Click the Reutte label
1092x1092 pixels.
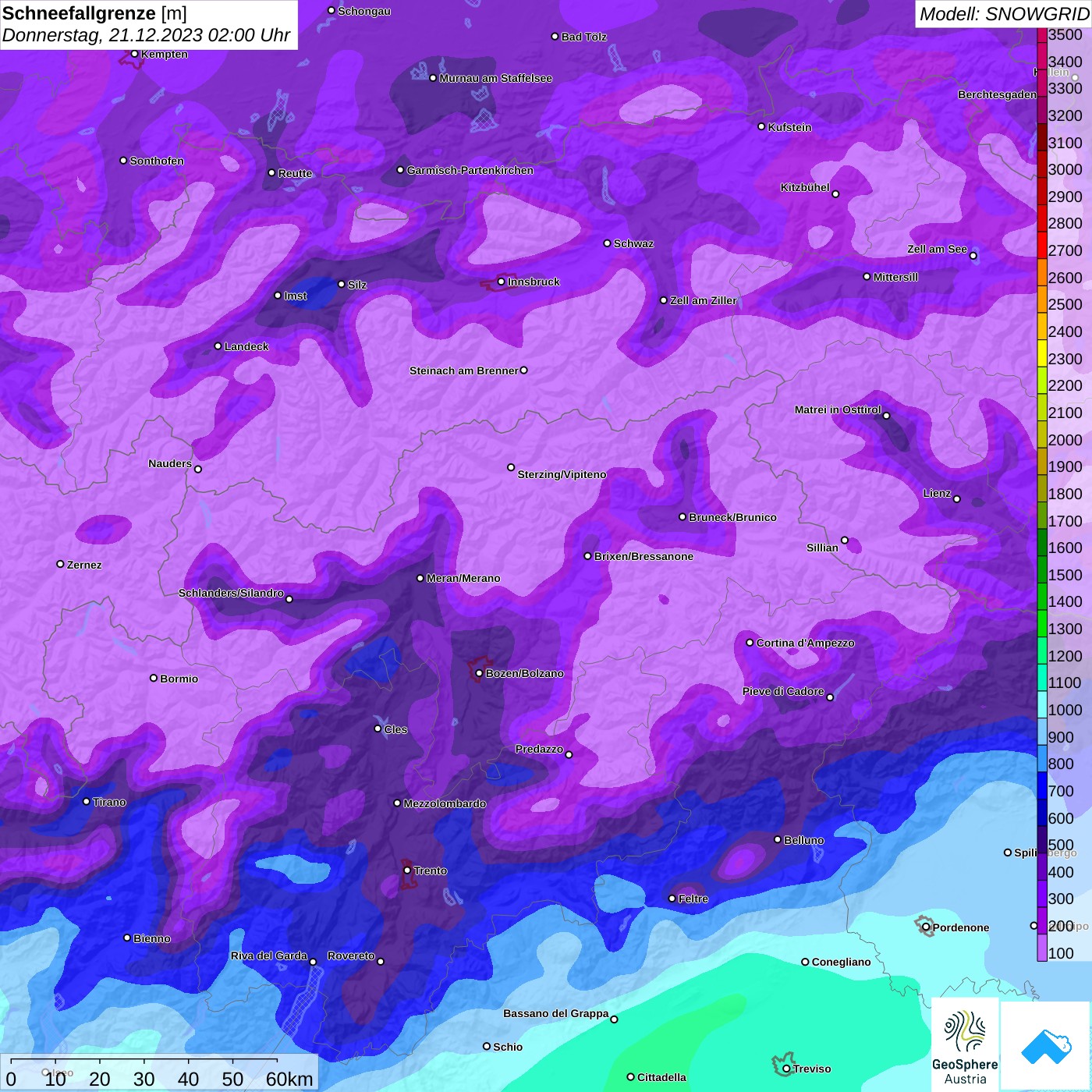[x=295, y=173]
